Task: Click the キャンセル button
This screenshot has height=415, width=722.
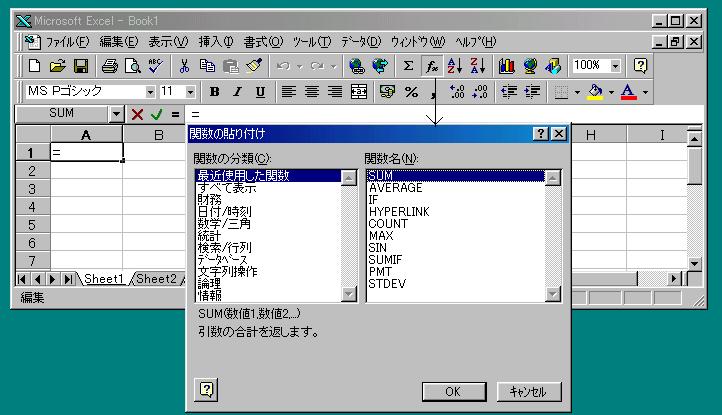Action: (x=529, y=392)
